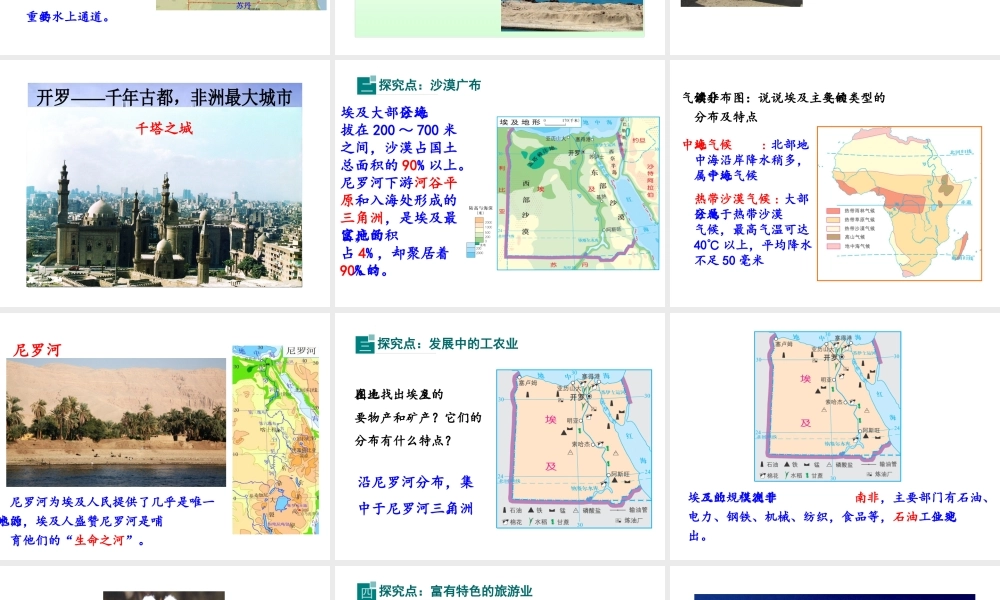
Task: Open the 探究点：富有特色的旅游业 slide at bottom
Action: (x=500, y=583)
